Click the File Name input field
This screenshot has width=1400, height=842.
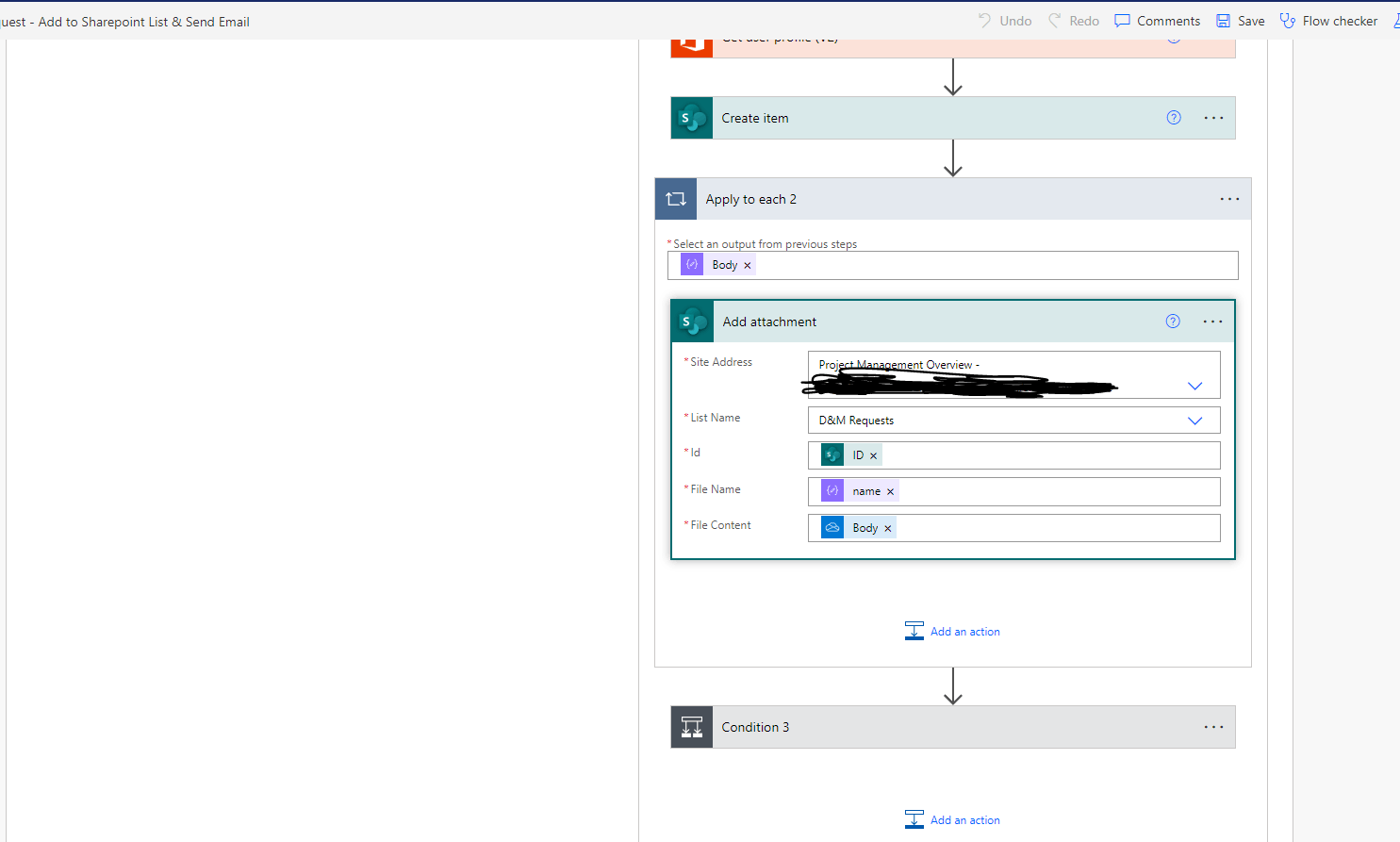click(1013, 491)
